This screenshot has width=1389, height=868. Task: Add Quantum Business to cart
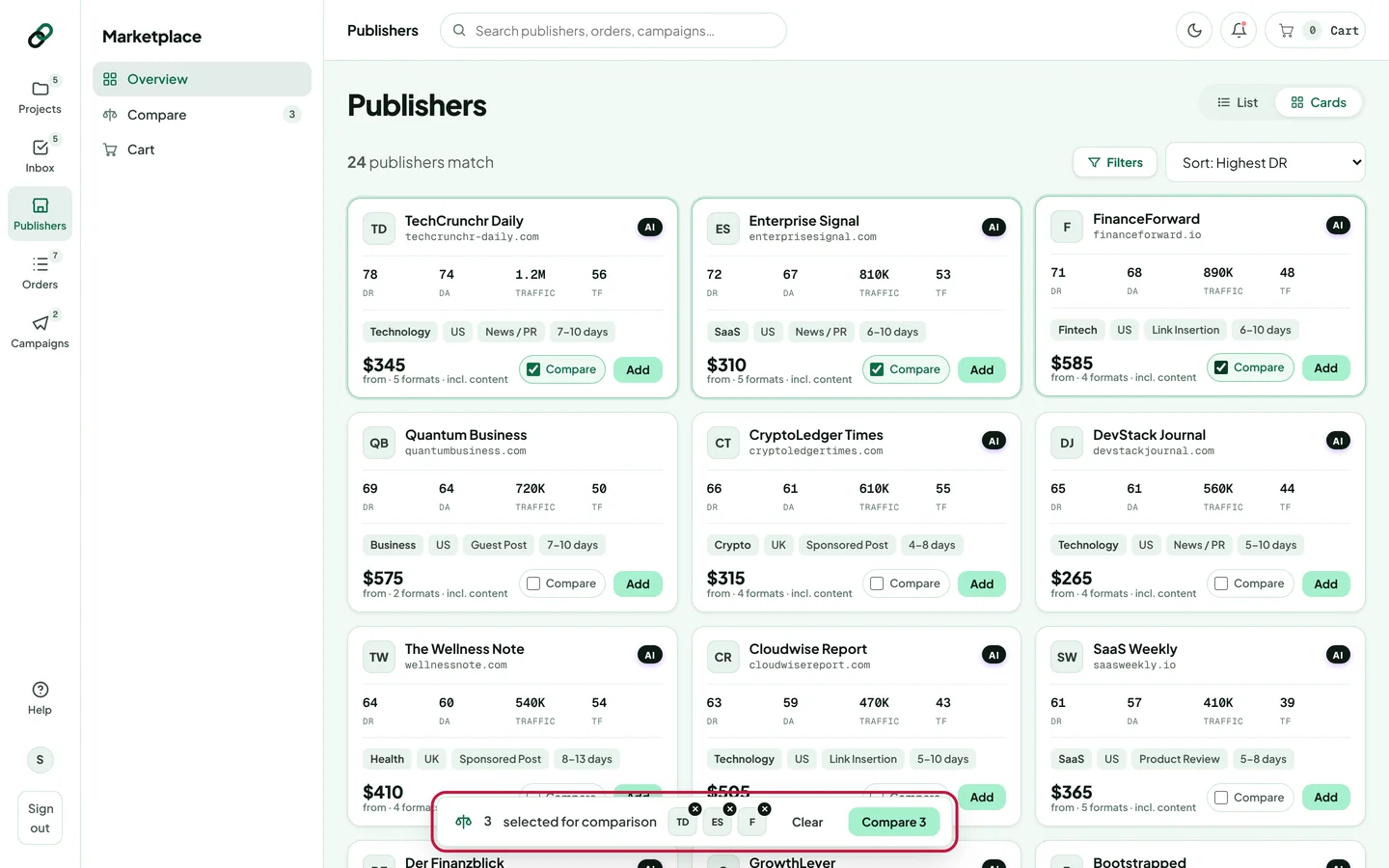click(638, 583)
